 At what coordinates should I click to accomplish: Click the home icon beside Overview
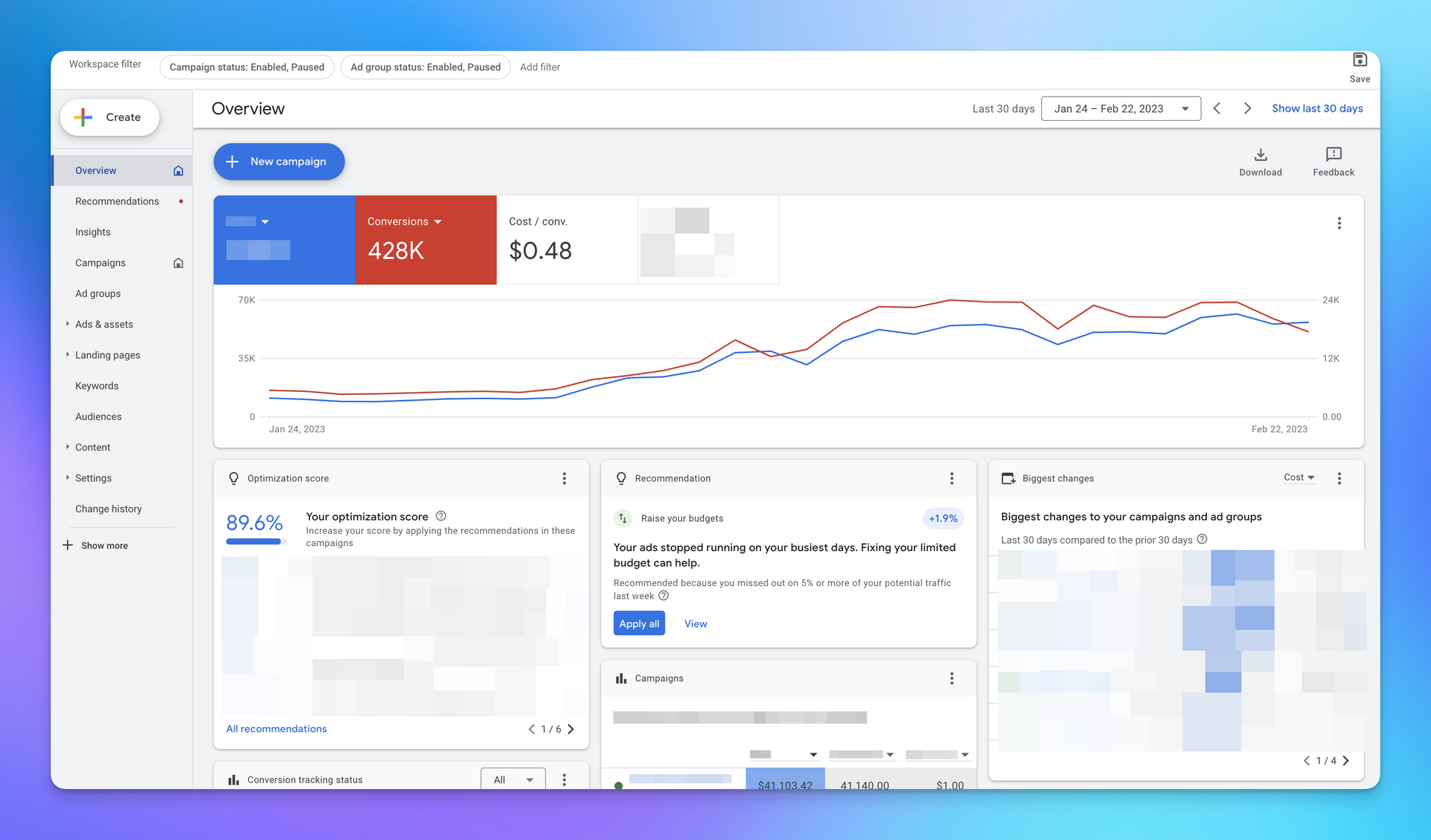[x=178, y=170]
